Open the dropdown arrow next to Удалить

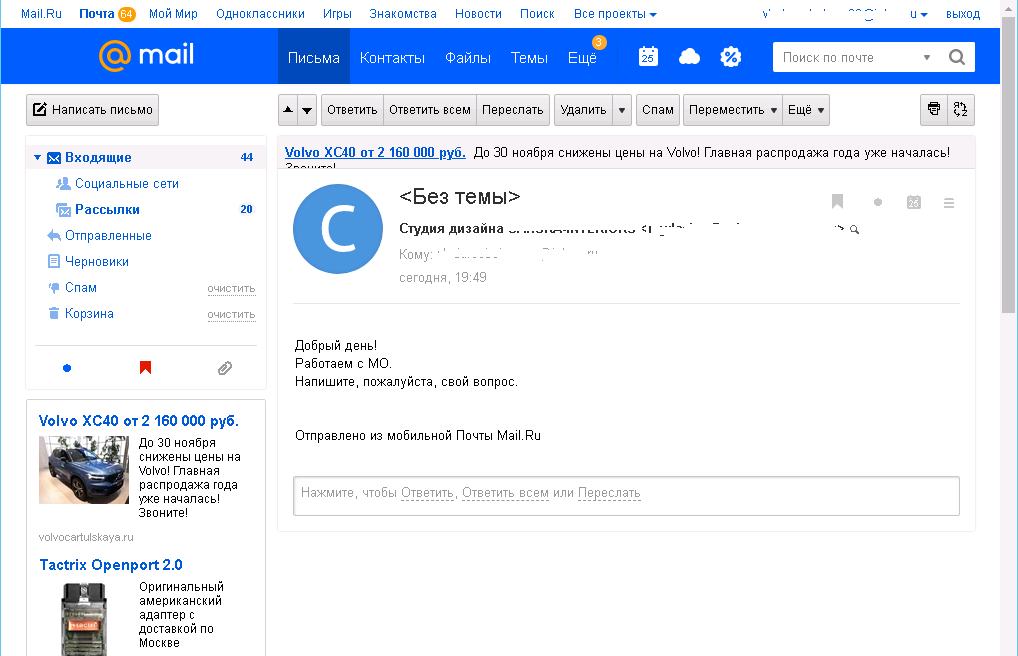click(x=622, y=110)
